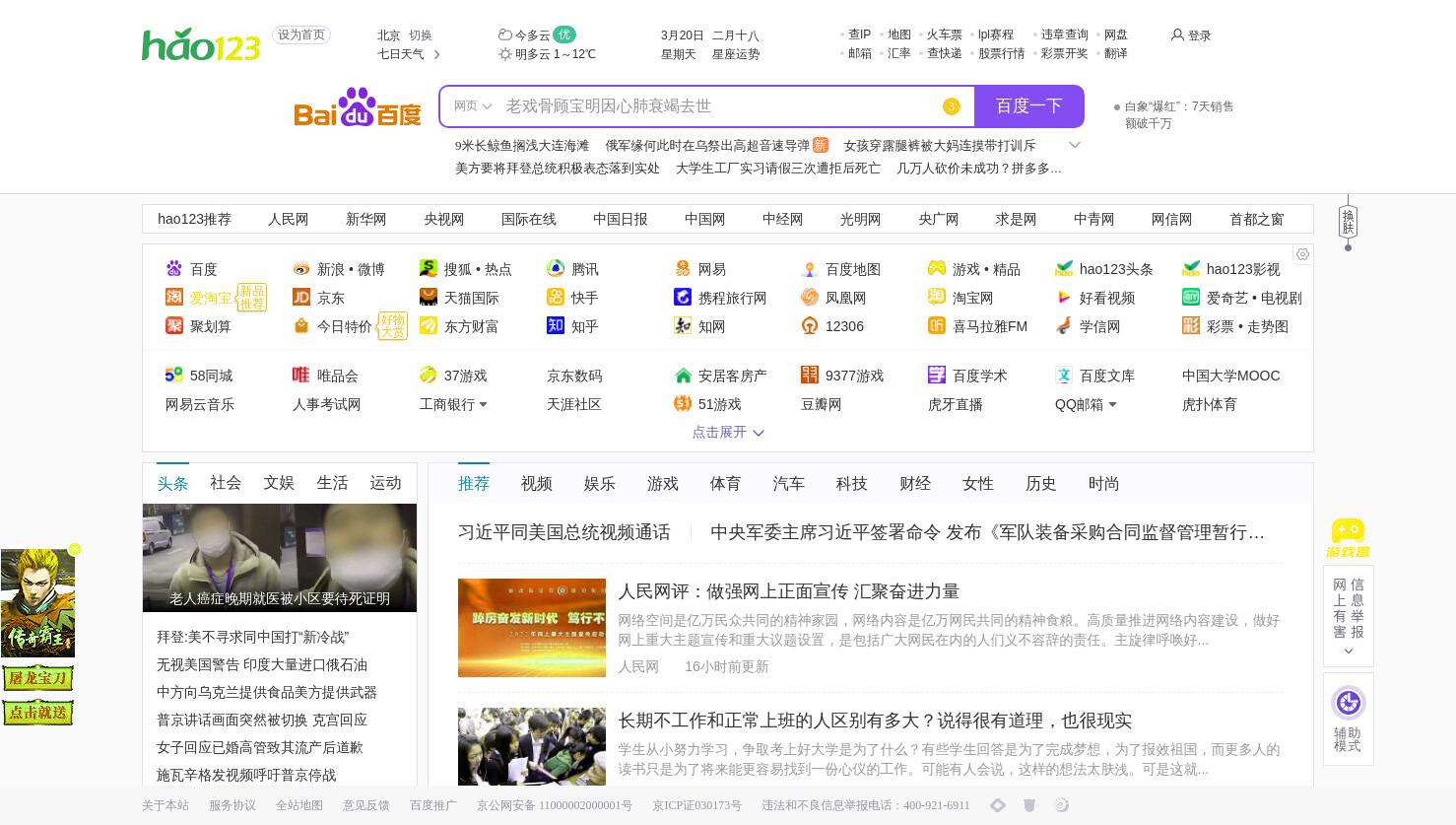Toggle 辅助模式 accessibility mode

(x=1348, y=719)
